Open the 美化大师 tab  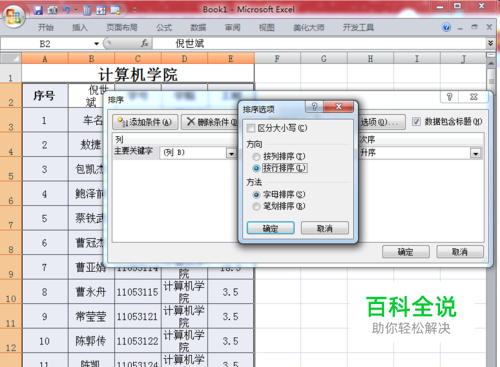309,28
